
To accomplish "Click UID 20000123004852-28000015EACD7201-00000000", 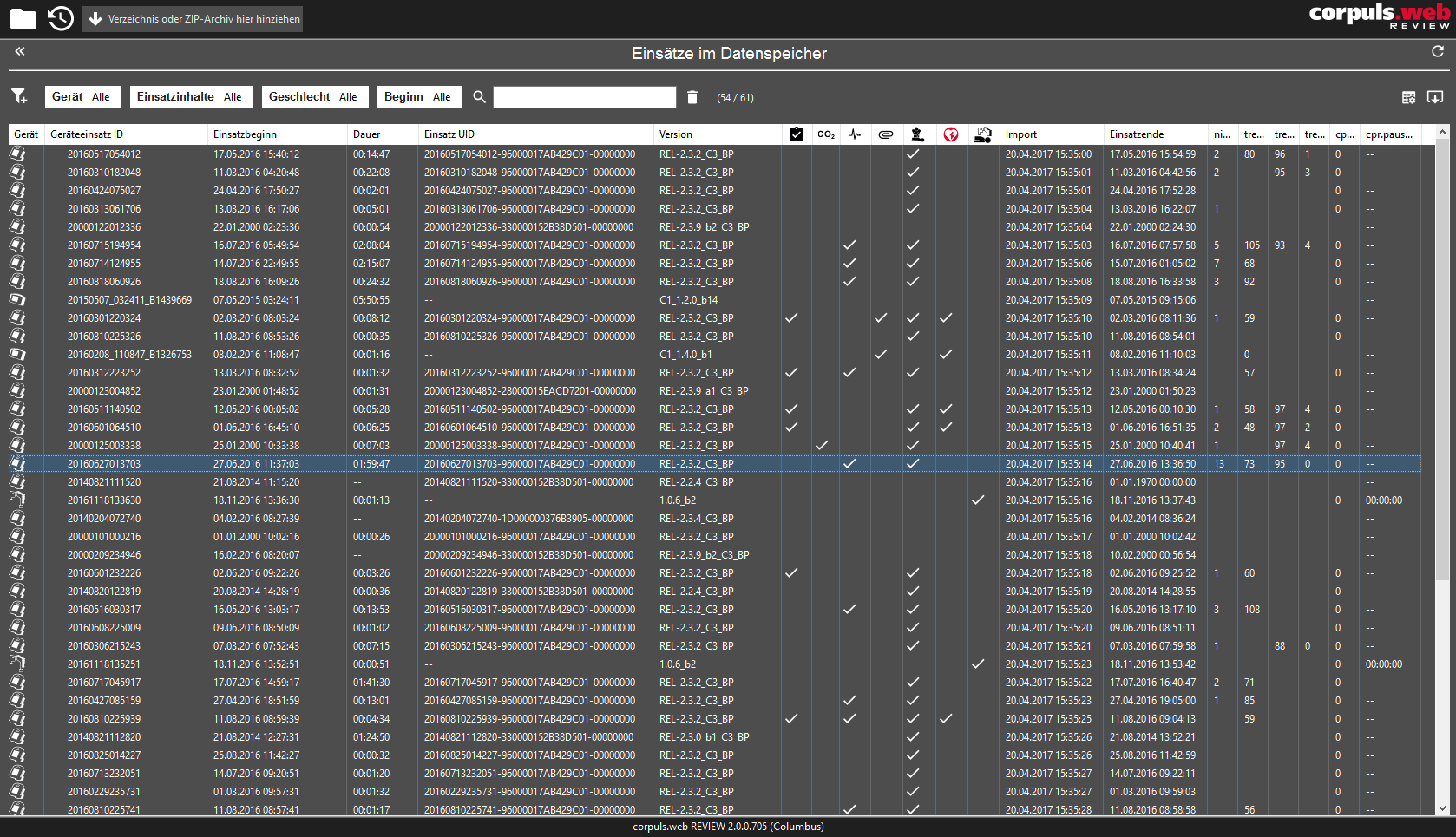I will coord(529,390).
